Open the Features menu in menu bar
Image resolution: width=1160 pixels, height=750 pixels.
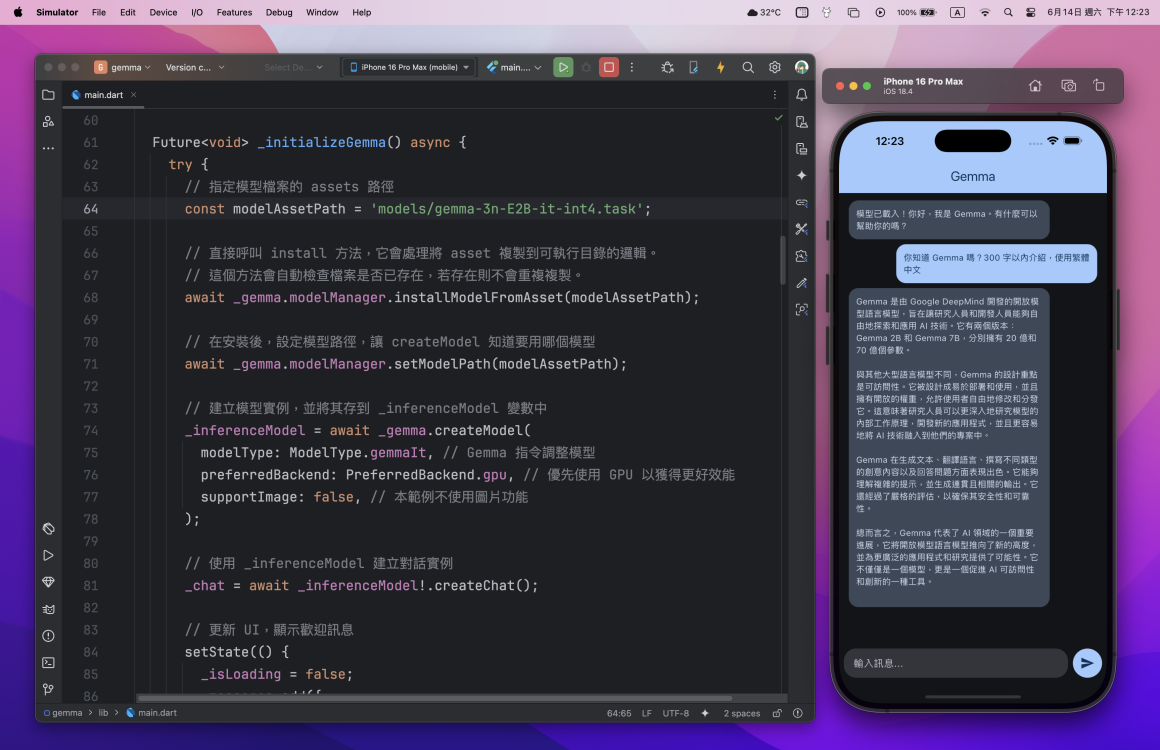click(x=234, y=13)
